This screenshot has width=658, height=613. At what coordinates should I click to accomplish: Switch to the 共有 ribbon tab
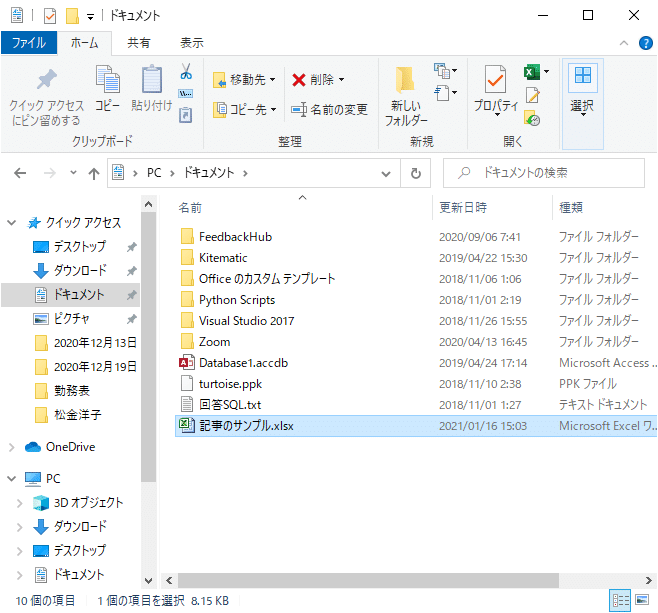138,43
